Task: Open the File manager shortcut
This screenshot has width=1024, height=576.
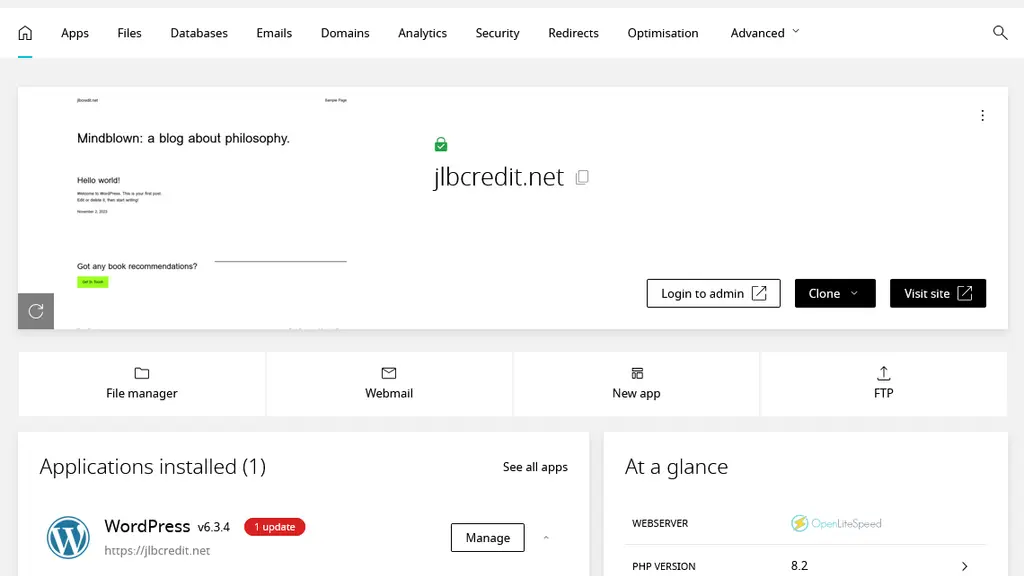Action: 142,384
